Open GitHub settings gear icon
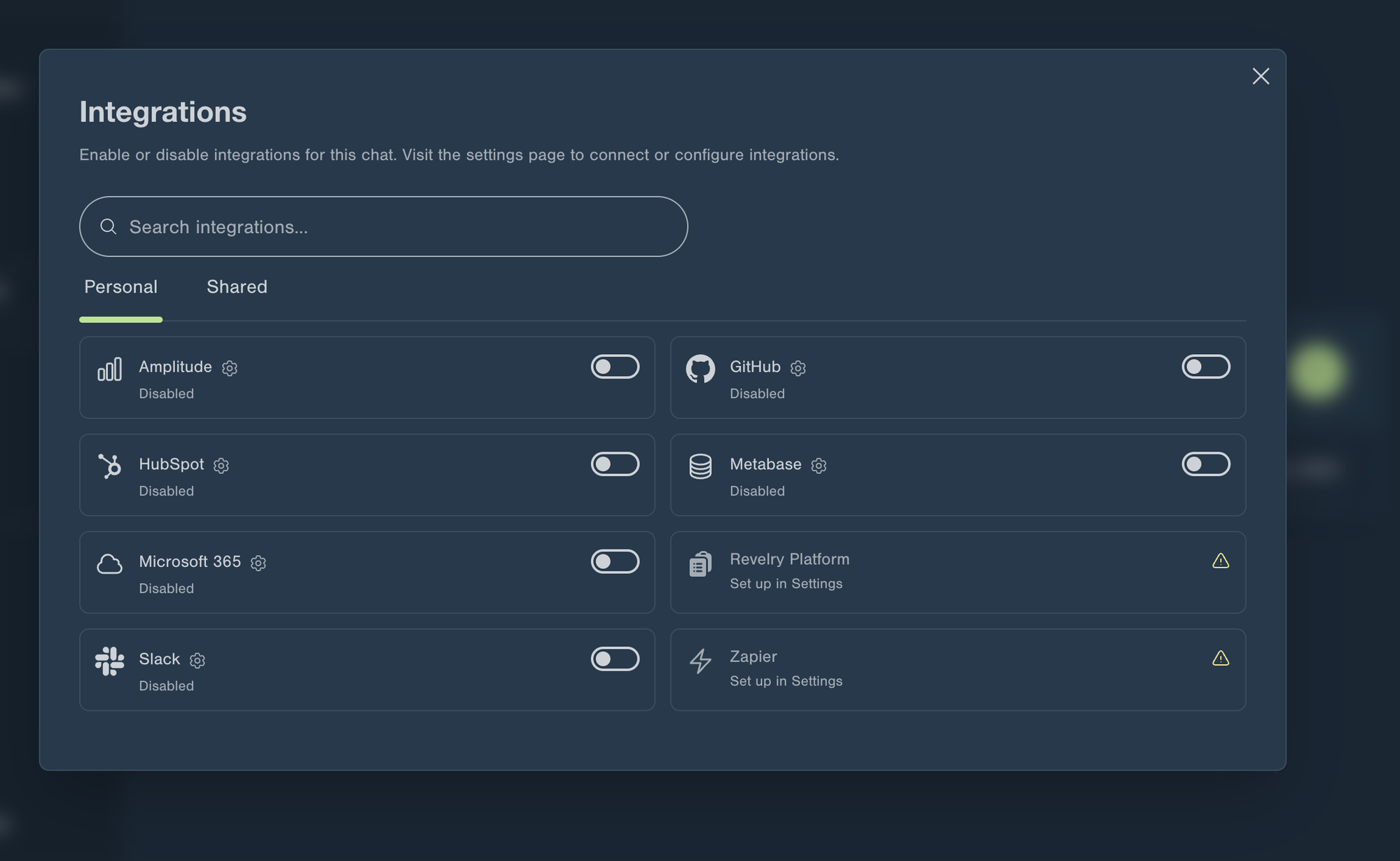 798,368
